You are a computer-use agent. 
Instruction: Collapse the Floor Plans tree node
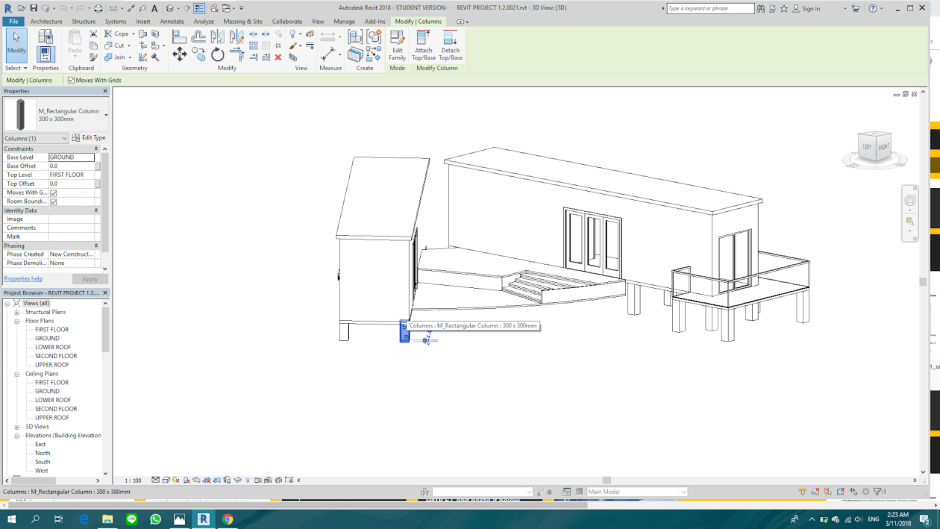17,321
